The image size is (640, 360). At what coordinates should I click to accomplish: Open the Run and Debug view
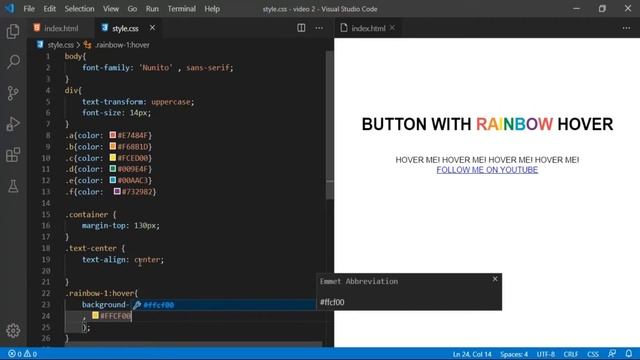coord(13,124)
